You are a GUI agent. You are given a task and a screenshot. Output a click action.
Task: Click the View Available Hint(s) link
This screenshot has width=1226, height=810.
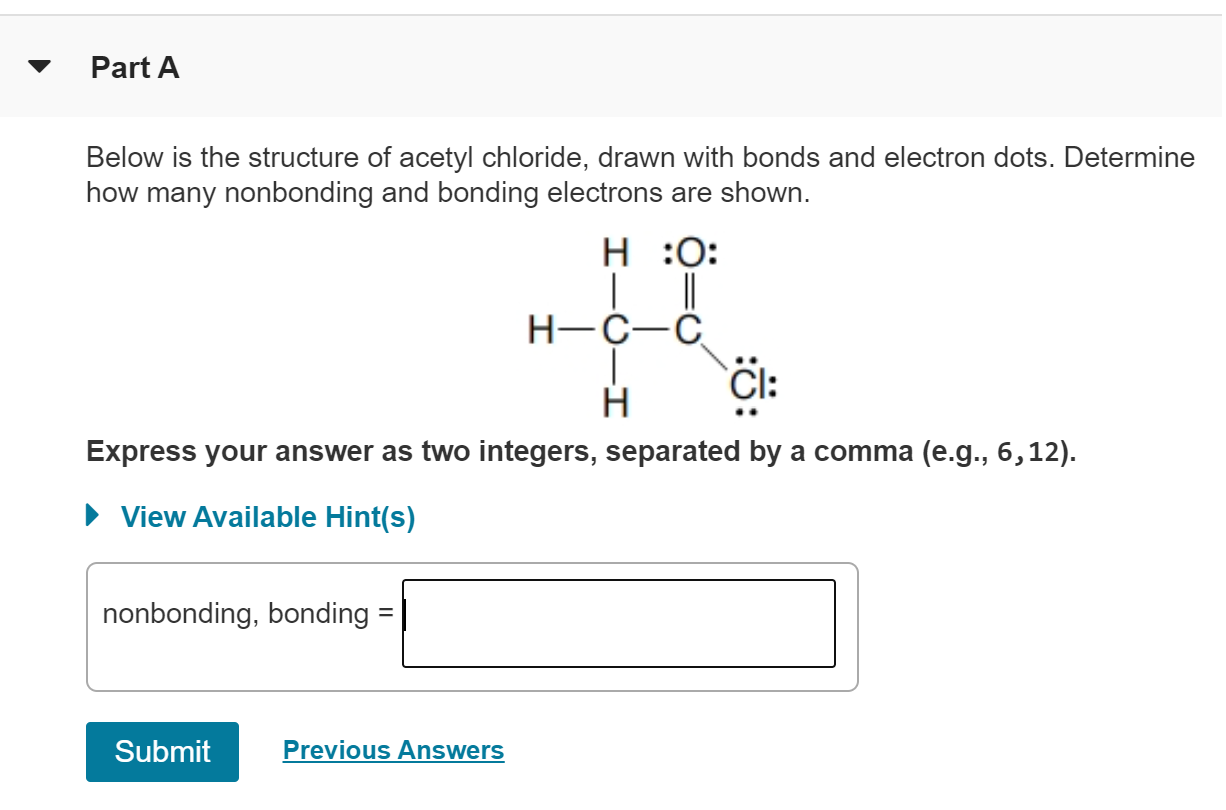point(265,517)
